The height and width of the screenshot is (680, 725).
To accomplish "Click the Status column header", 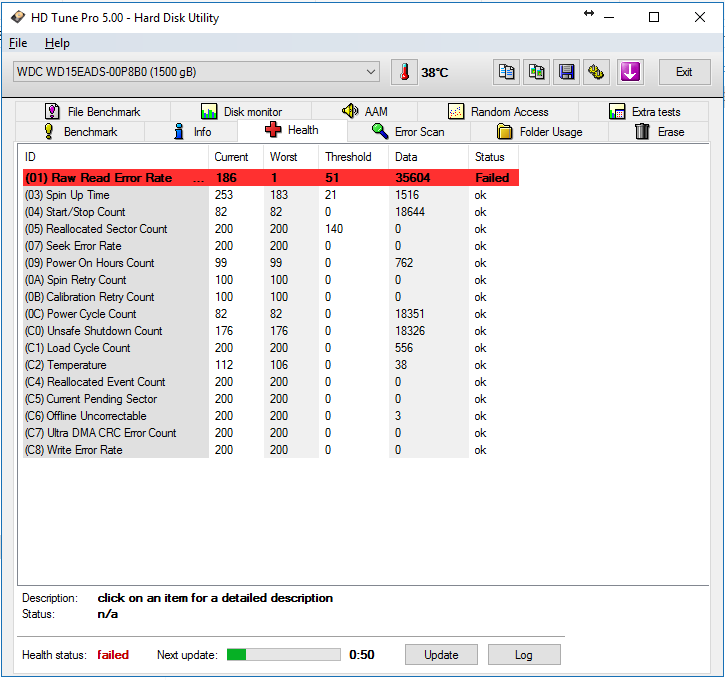I will tap(493, 157).
